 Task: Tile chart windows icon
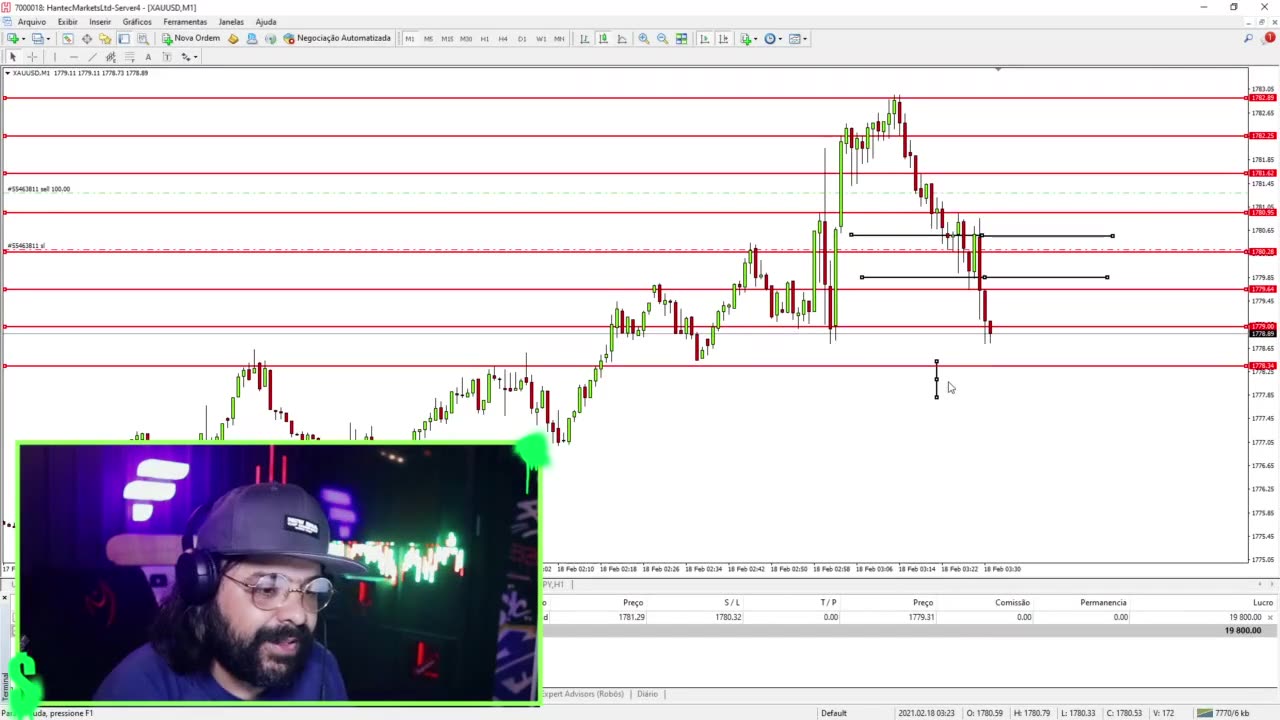coord(681,39)
